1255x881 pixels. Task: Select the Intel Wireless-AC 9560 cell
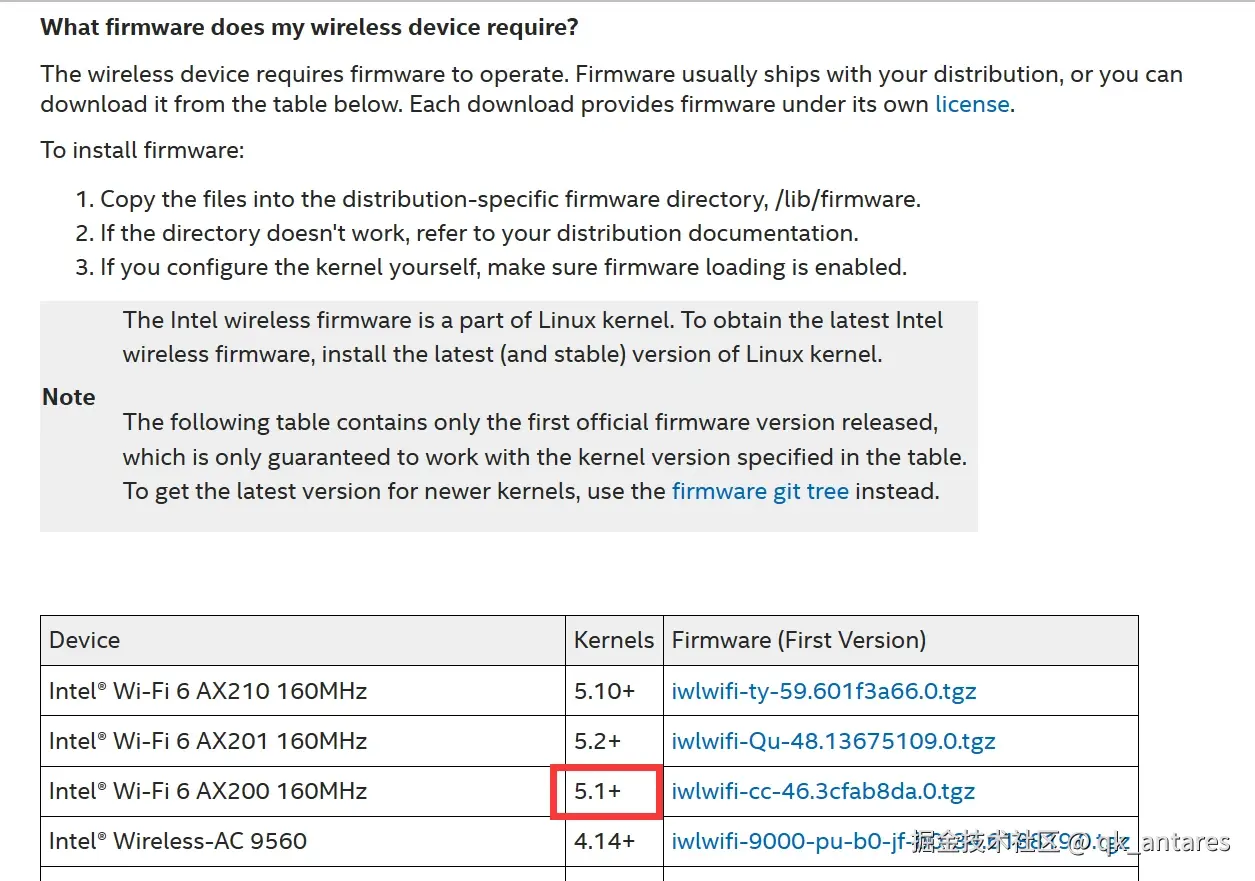pyautogui.click(x=178, y=841)
